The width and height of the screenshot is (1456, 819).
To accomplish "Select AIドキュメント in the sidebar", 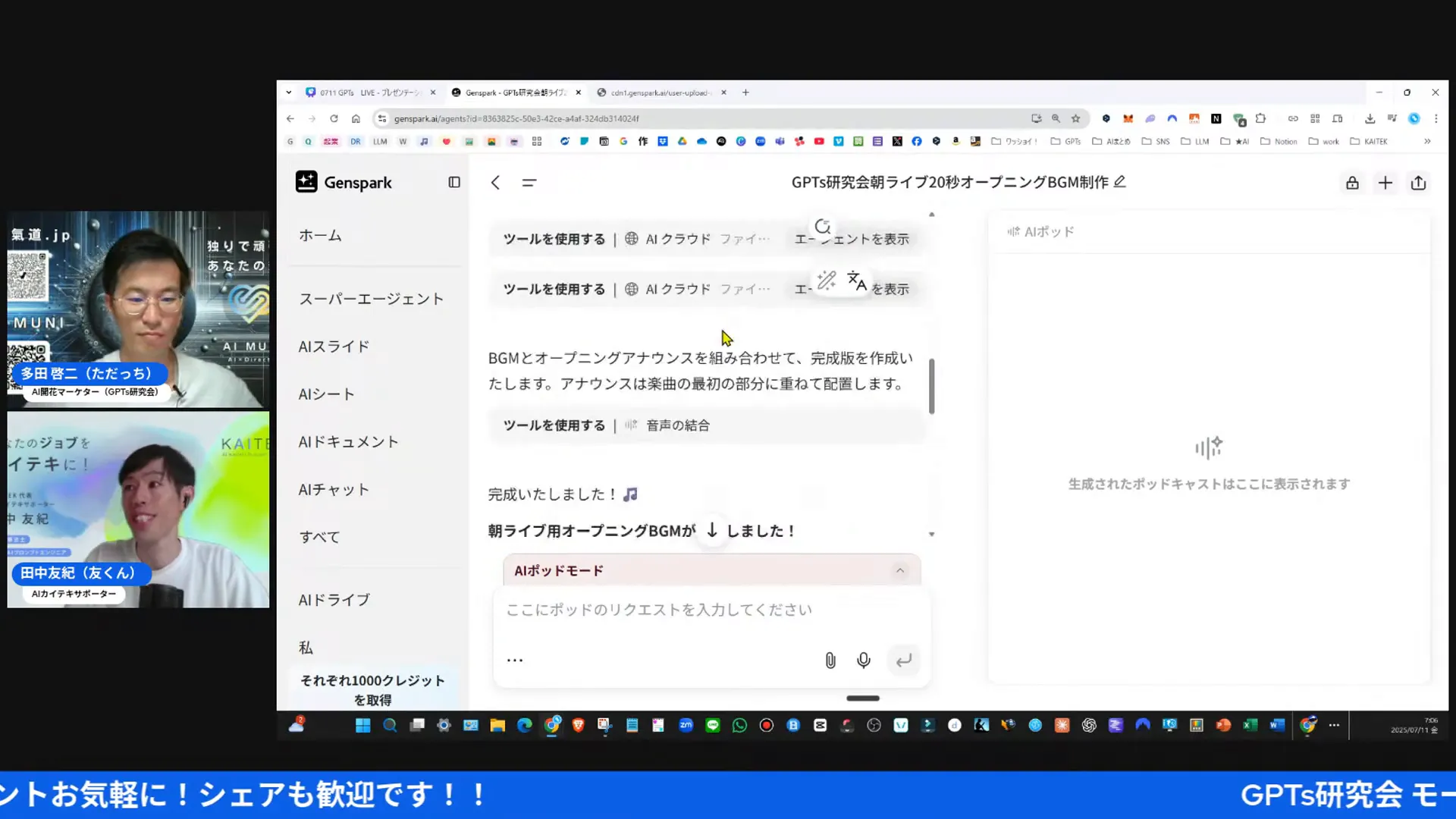I will [x=349, y=442].
